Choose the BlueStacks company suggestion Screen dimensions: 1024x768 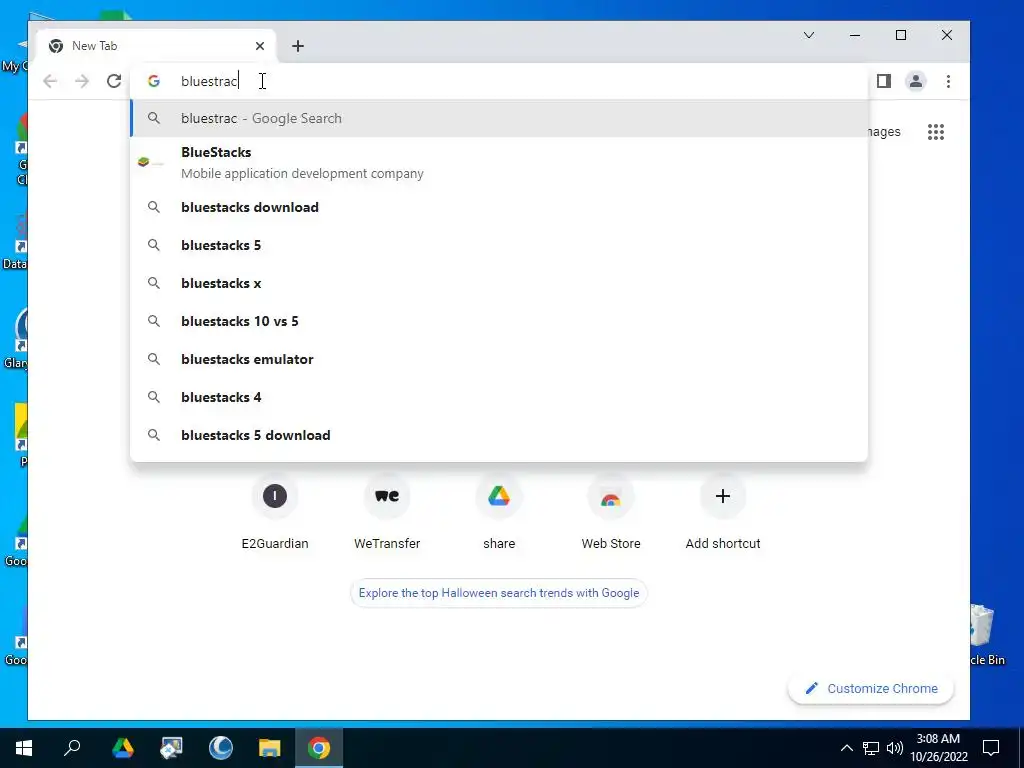click(x=499, y=163)
